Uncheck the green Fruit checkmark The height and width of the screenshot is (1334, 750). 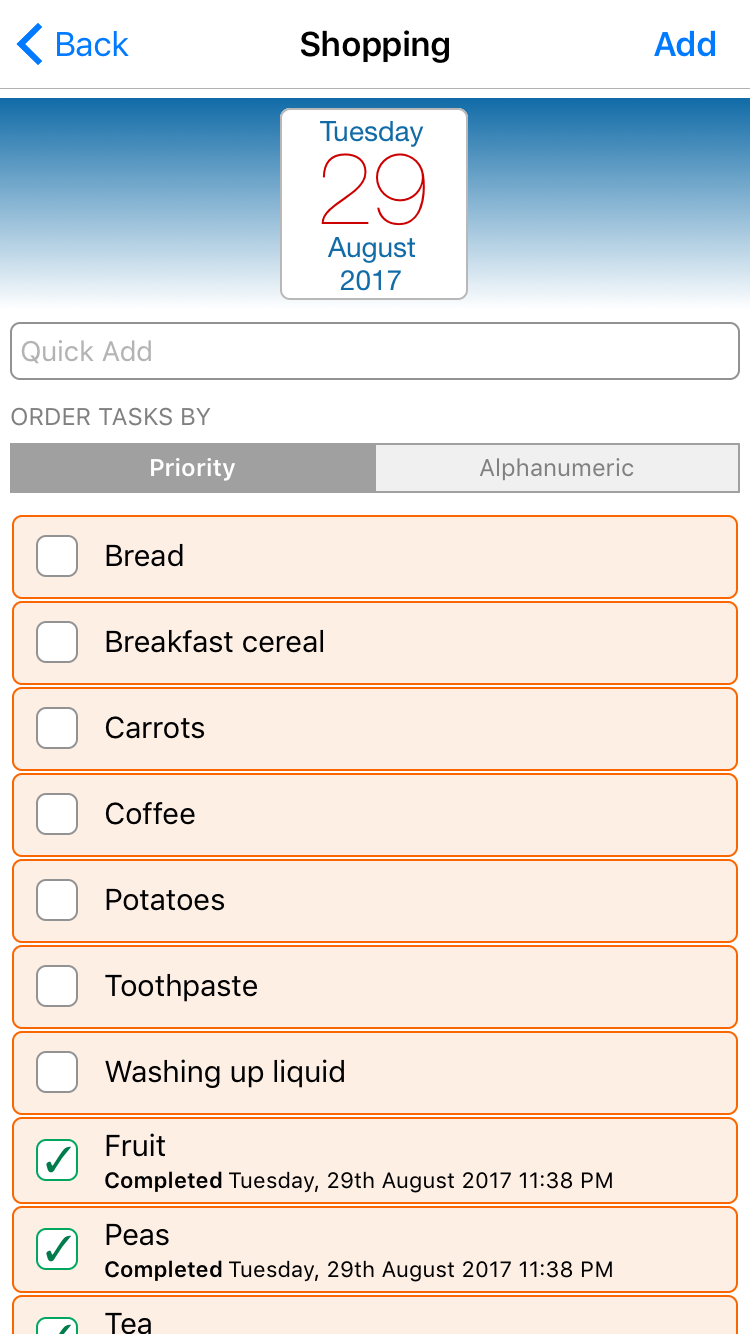point(57,1160)
